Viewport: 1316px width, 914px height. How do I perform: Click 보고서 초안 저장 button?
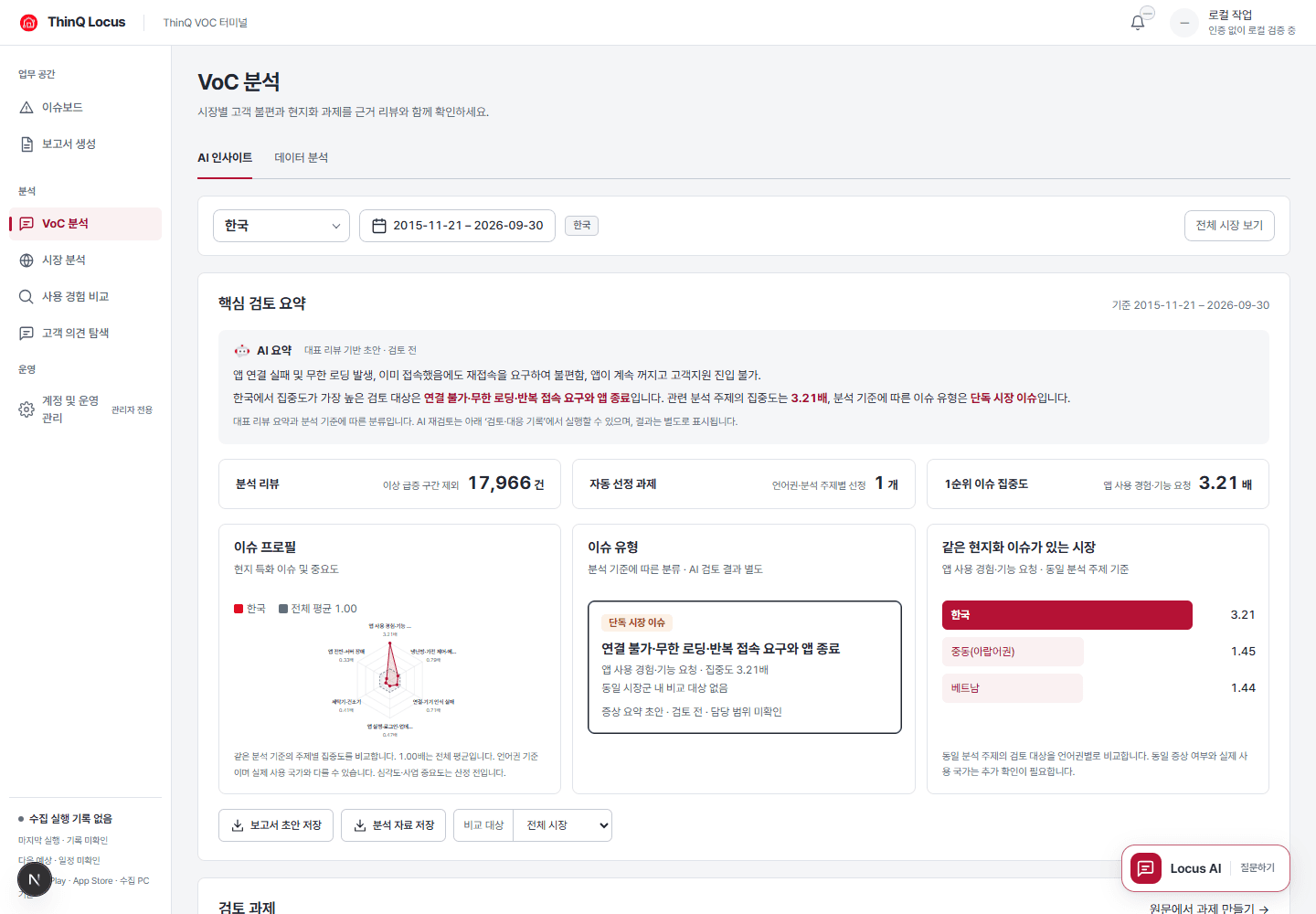(x=276, y=825)
